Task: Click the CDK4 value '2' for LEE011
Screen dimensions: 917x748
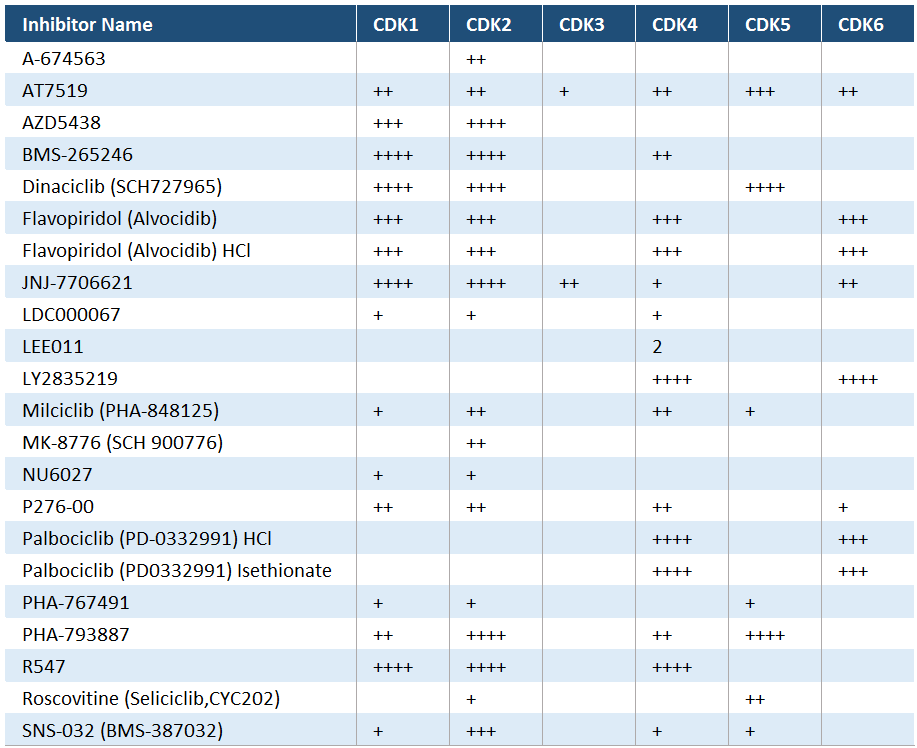Action: pos(657,347)
